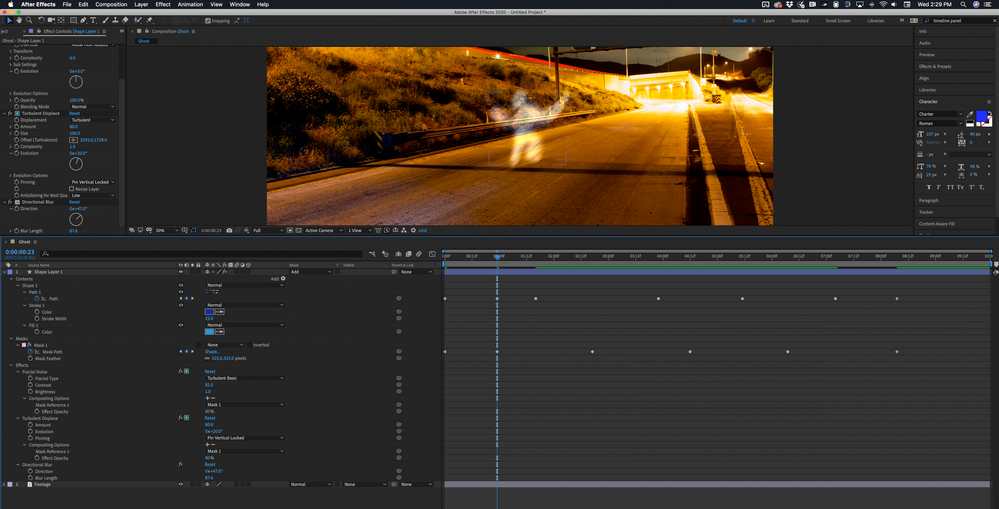Select the Hand tool in toolbar

(19, 20)
